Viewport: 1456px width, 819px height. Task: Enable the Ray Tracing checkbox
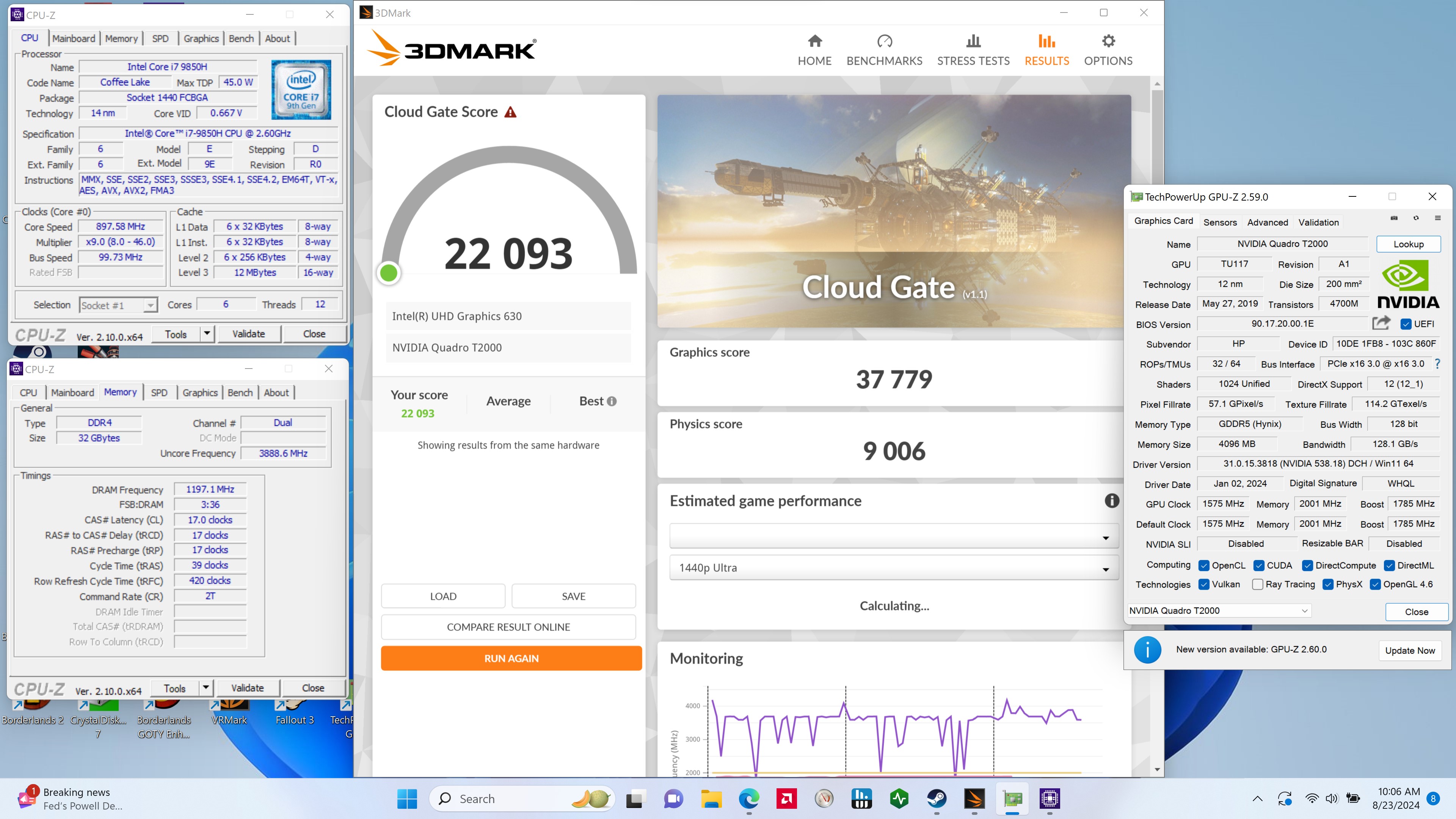click(x=1258, y=584)
